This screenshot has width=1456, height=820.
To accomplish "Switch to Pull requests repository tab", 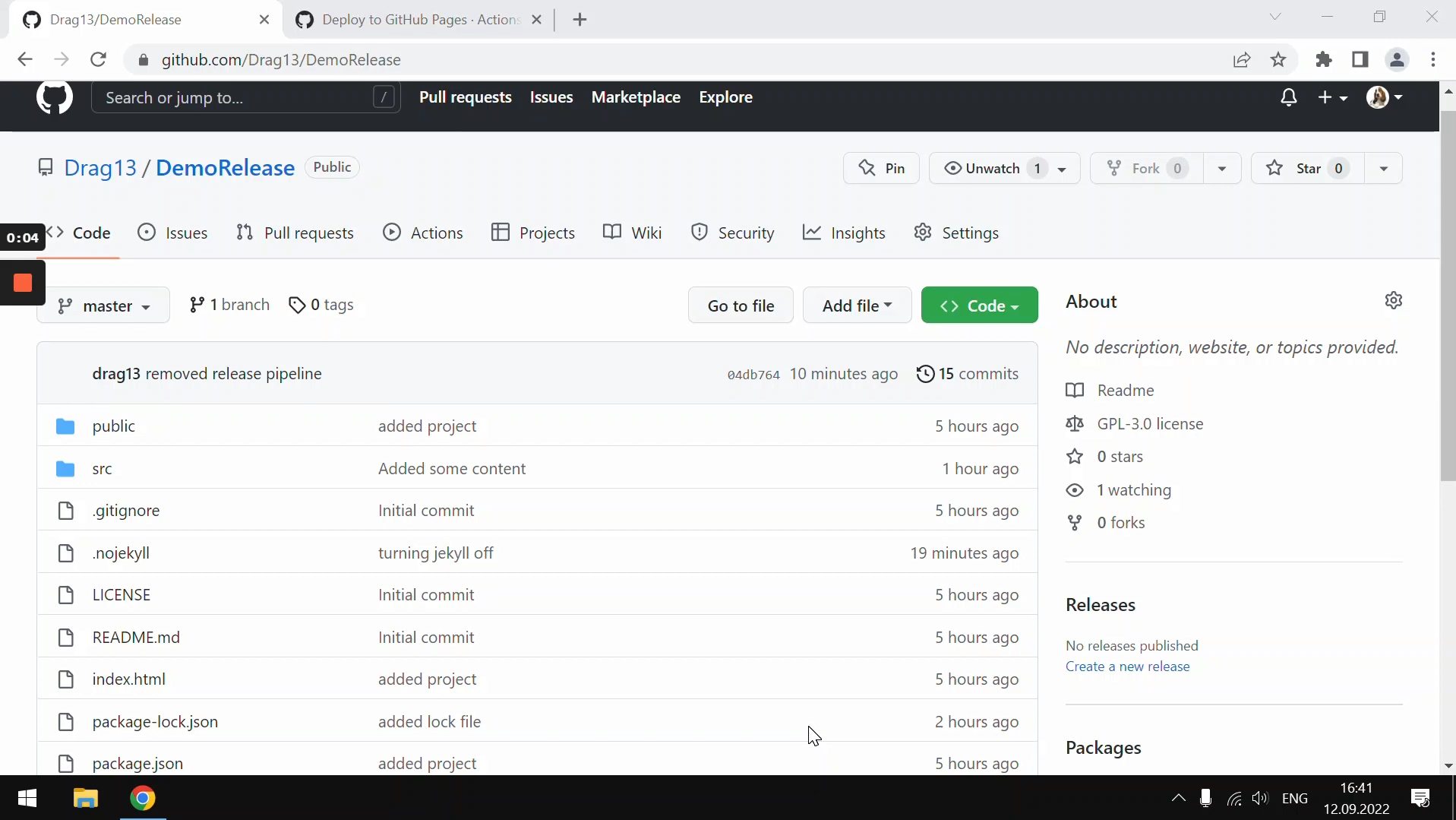I will pos(295,233).
